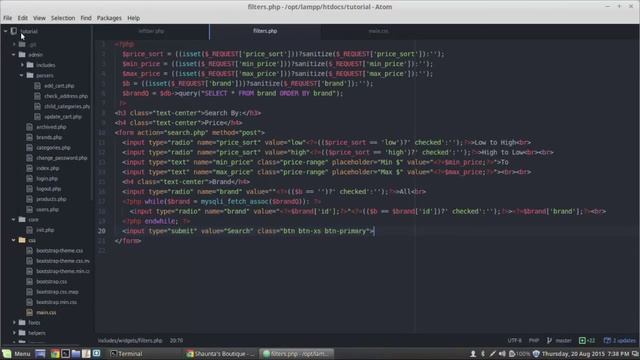
Task: Click the tutorial project repo icon
Action: (x=14, y=31)
